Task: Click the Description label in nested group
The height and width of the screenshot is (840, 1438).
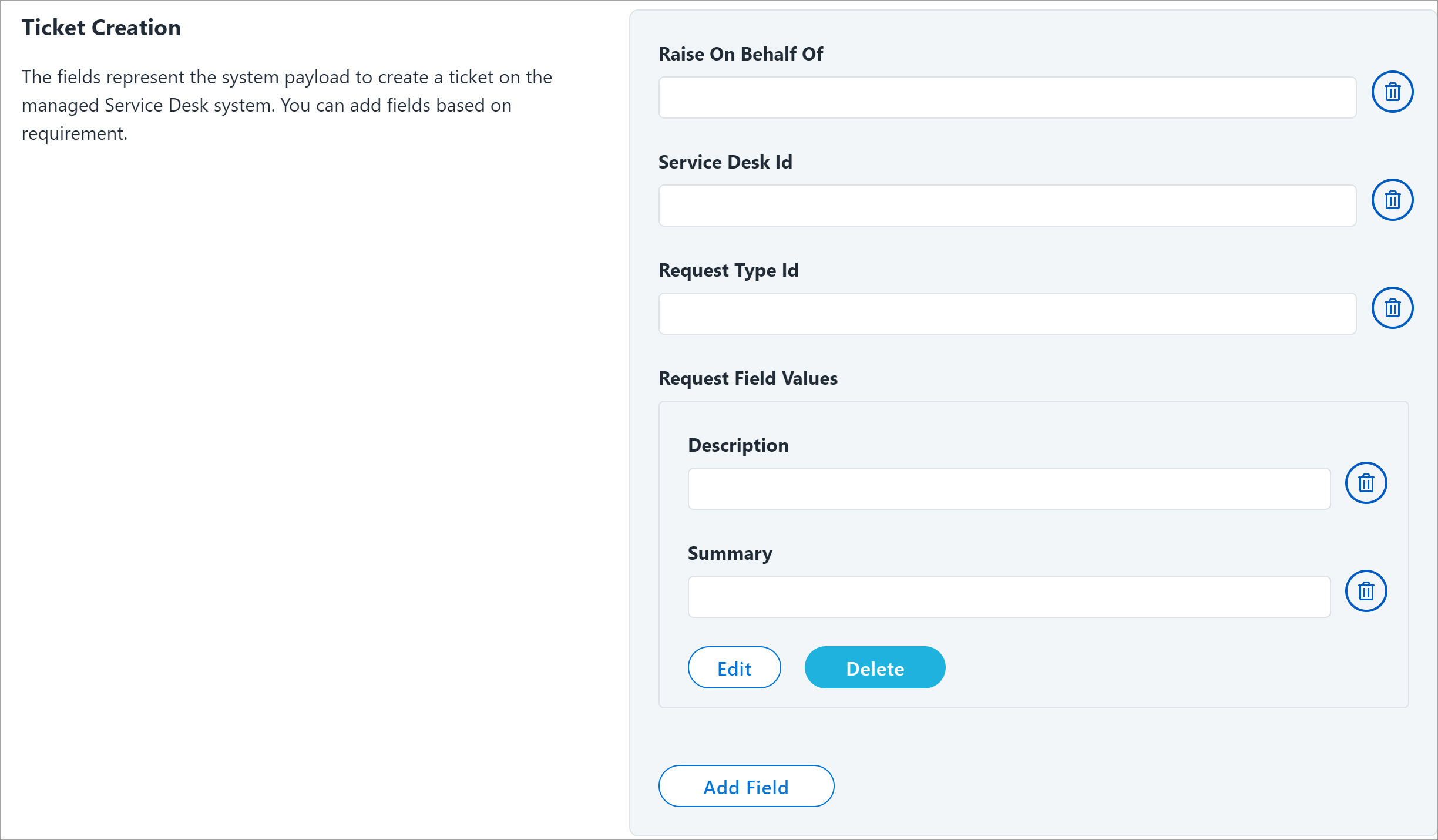Action: [738, 445]
